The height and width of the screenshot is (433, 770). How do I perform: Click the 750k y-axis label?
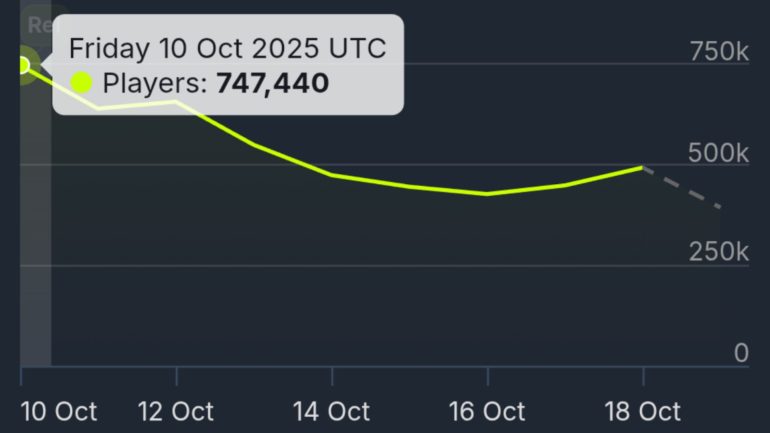[x=719, y=51]
